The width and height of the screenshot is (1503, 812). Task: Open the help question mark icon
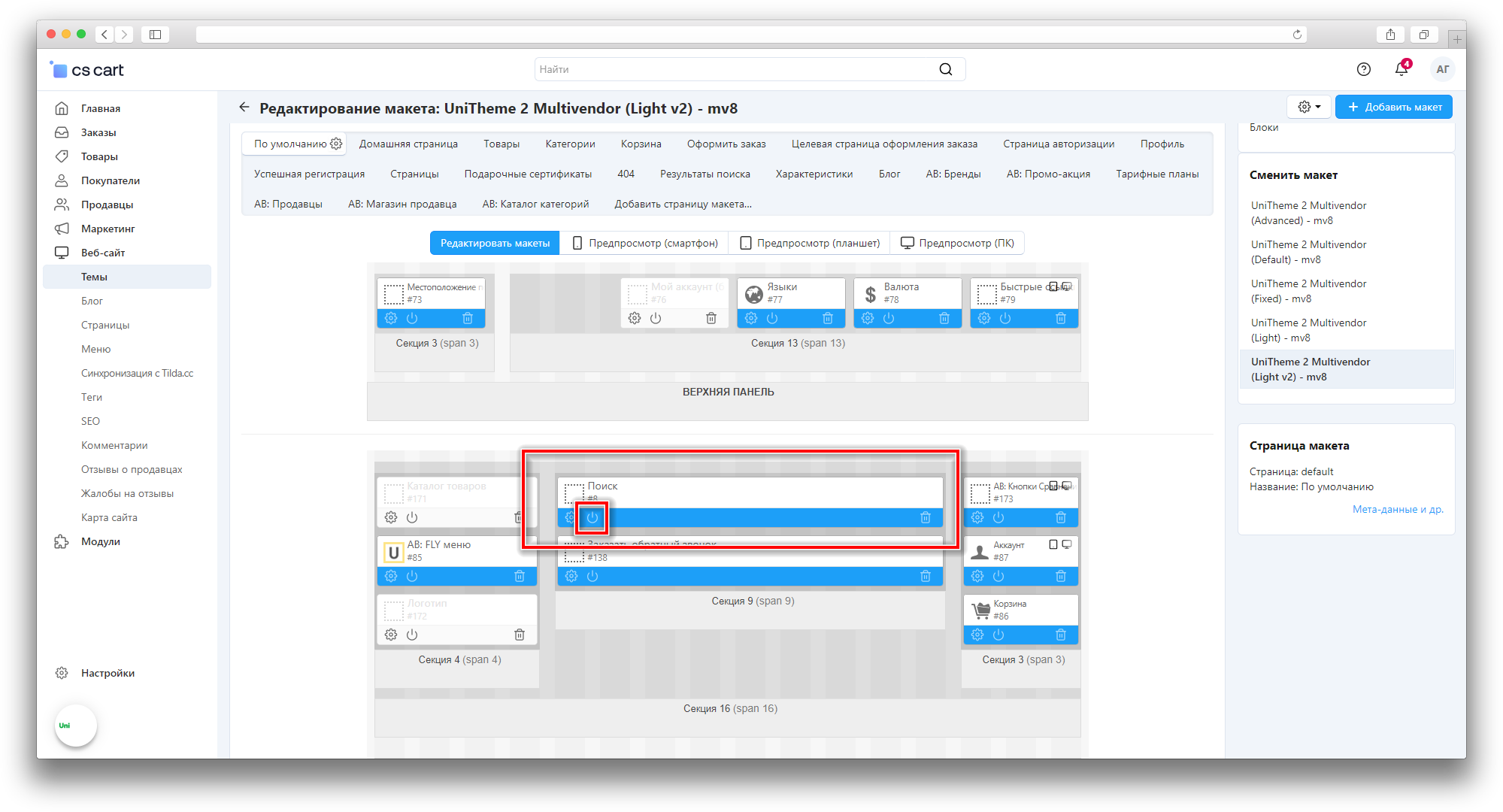pyautogui.click(x=1363, y=69)
